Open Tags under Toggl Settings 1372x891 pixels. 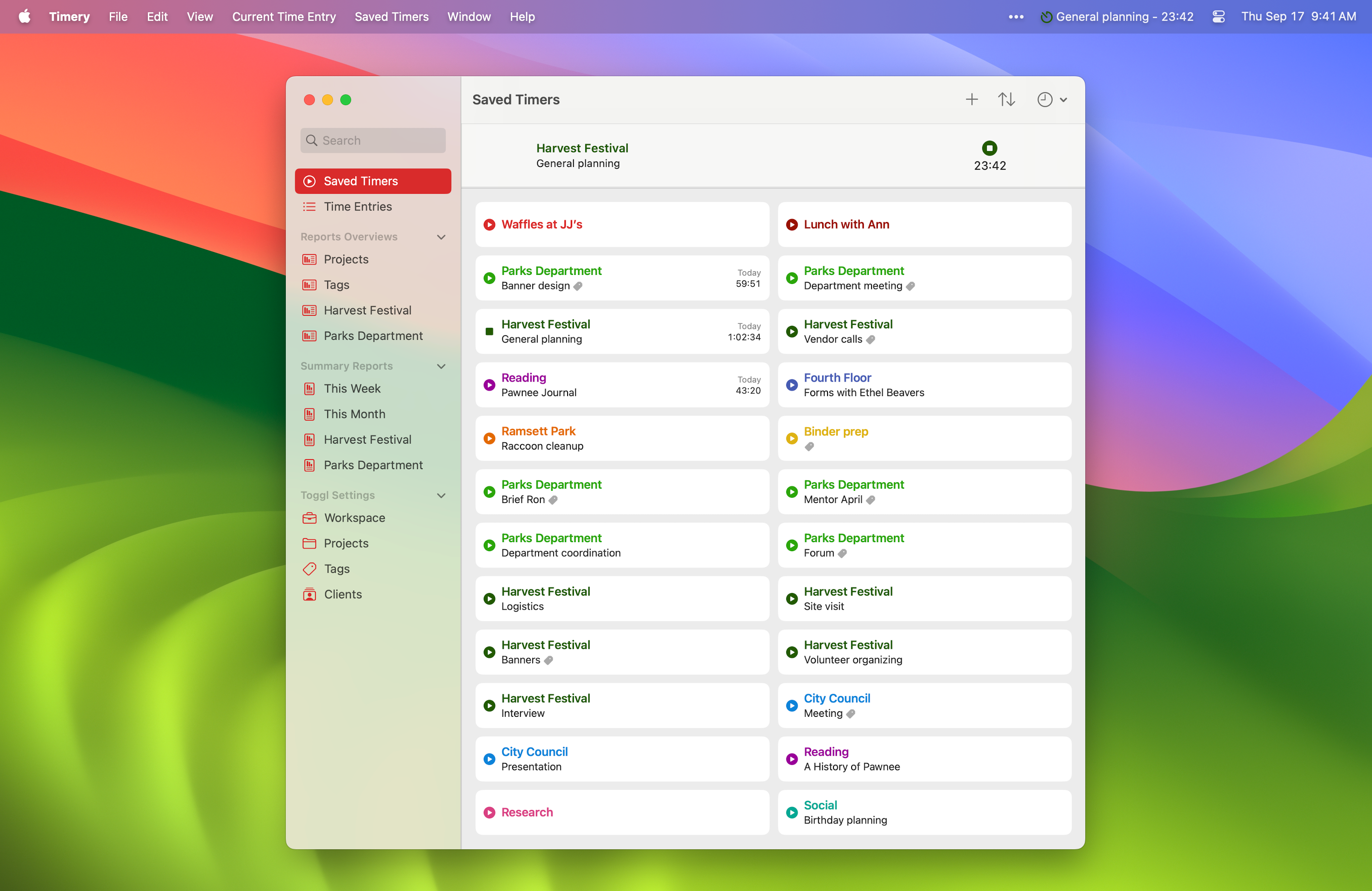click(x=373, y=569)
